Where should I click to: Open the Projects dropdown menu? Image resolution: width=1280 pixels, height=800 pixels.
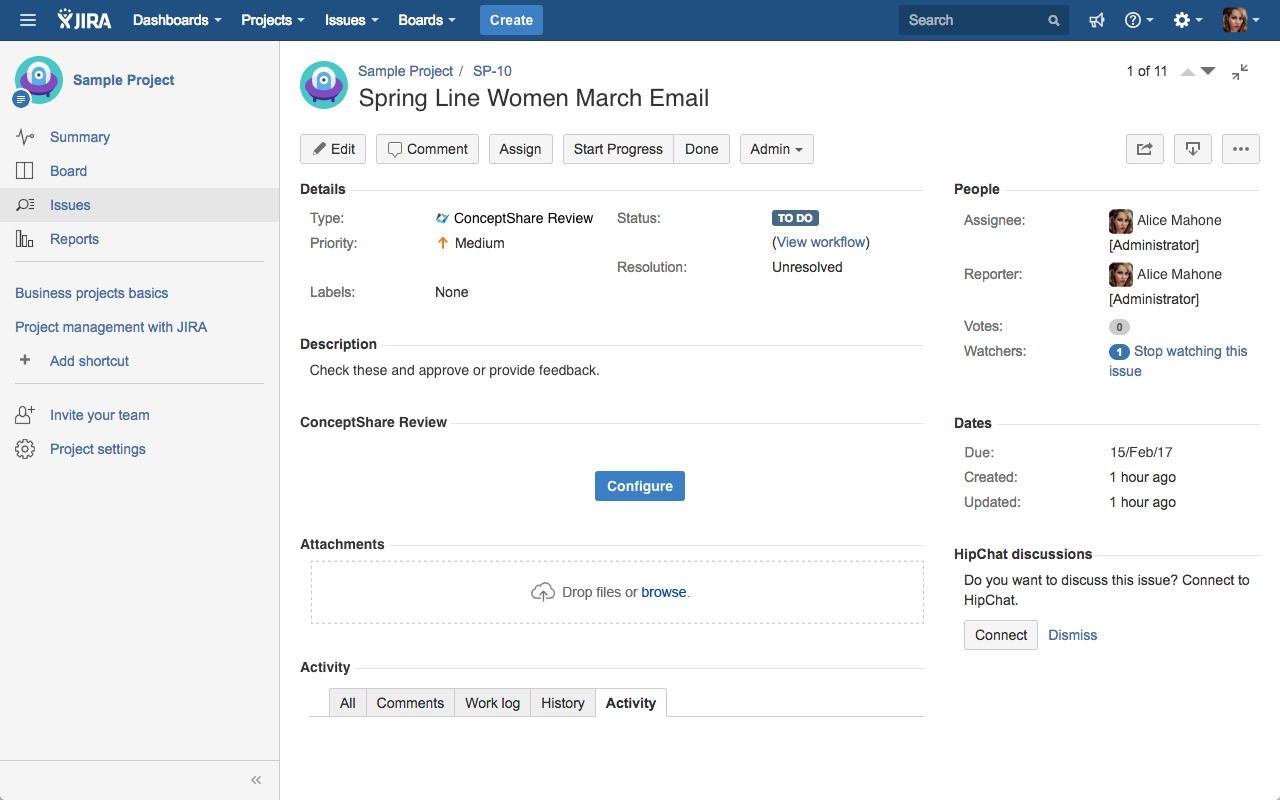pyautogui.click(x=272, y=20)
